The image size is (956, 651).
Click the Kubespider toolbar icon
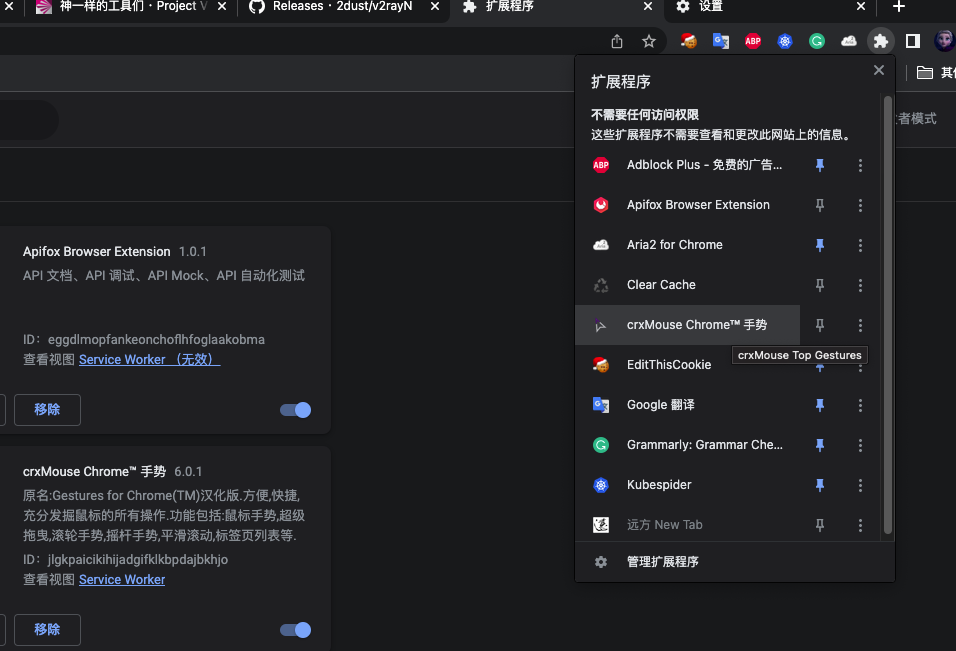point(785,41)
